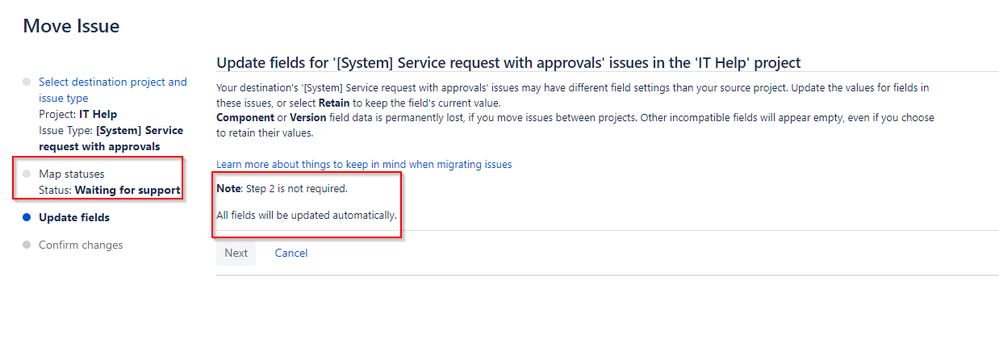Click the grey bullet beside Confirm changes
Screen dimensions: 999x361
click(x=26, y=244)
